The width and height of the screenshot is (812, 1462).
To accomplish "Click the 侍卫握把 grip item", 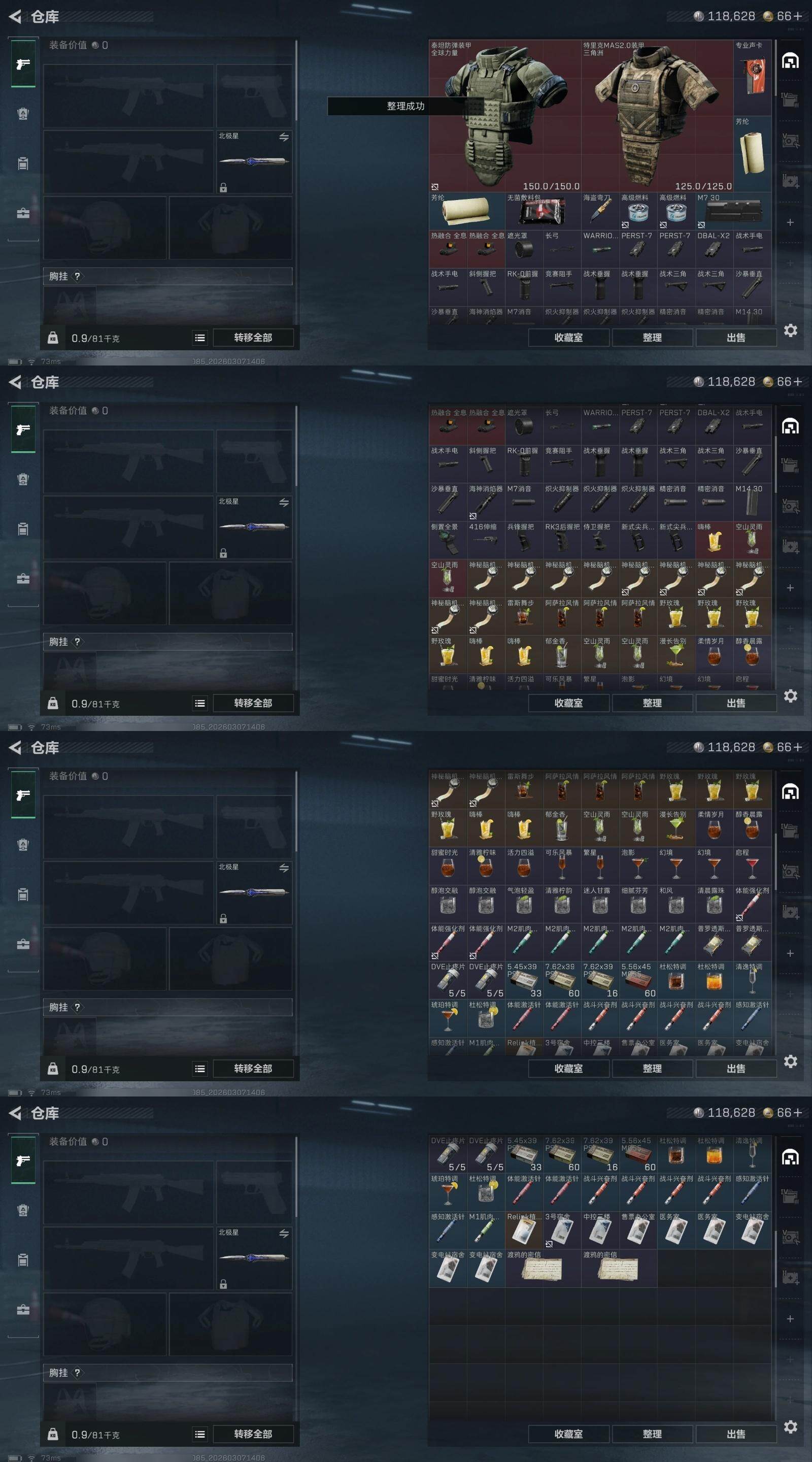I will [x=600, y=540].
